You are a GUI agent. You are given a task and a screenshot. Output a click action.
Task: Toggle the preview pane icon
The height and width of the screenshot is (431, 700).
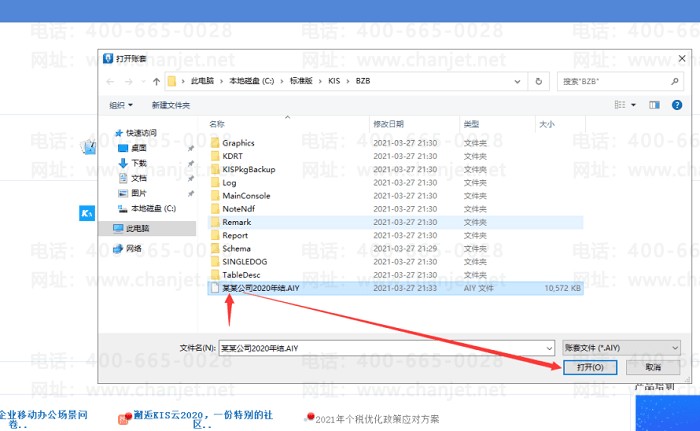point(655,104)
